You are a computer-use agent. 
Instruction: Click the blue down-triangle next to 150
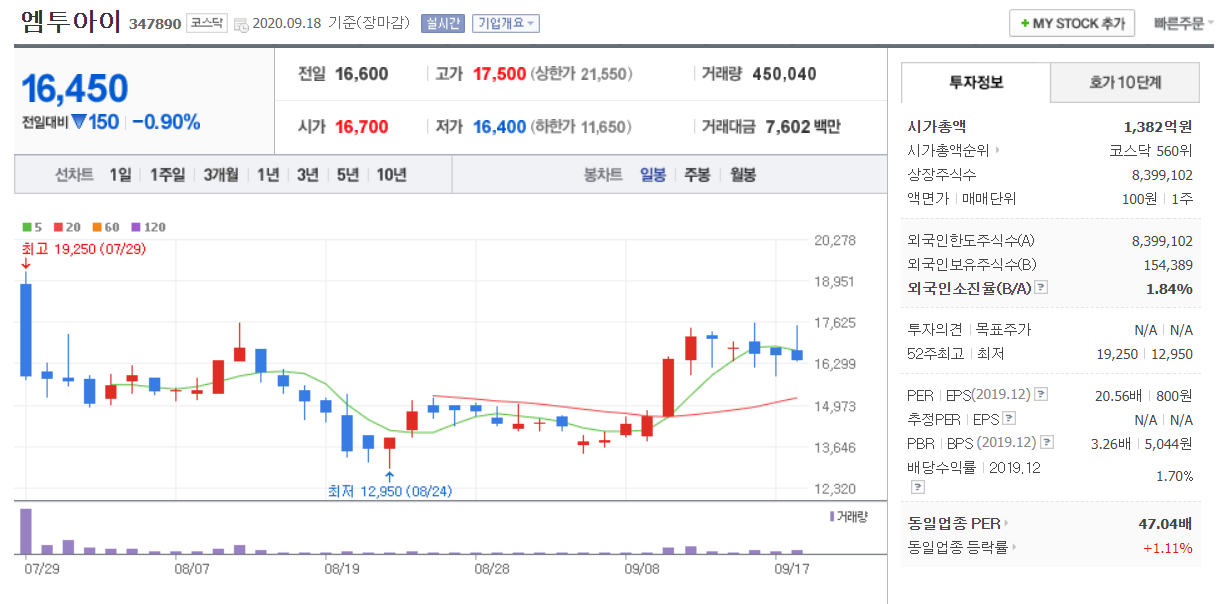click(x=79, y=122)
